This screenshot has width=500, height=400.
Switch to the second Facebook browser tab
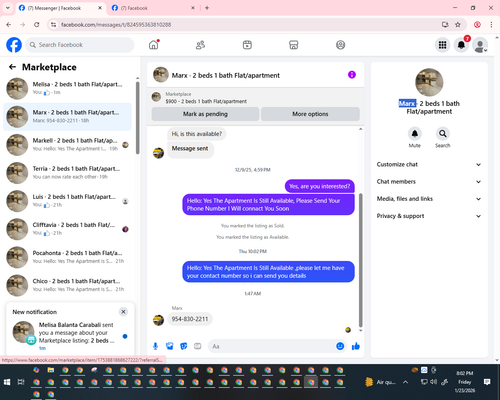pos(152,8)
